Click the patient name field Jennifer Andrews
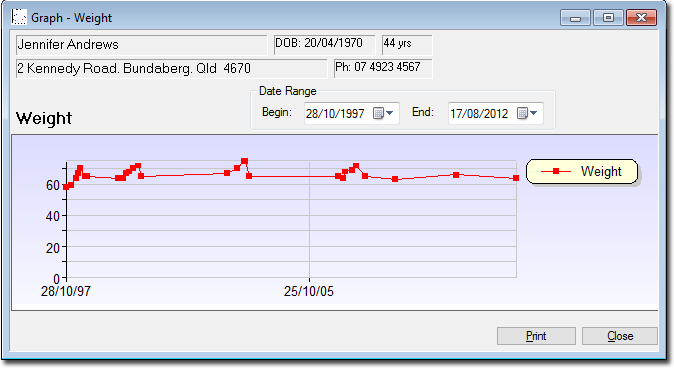Viewport: 674px width, 368px height. [141, 45]
